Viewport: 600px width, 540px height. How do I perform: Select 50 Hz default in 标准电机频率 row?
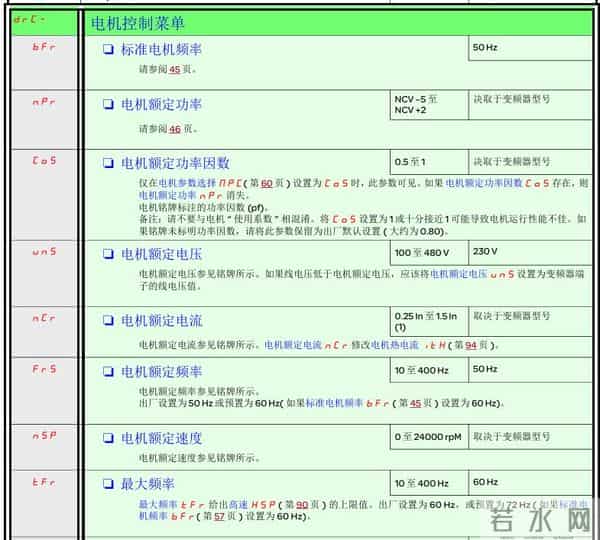(530, 48)
